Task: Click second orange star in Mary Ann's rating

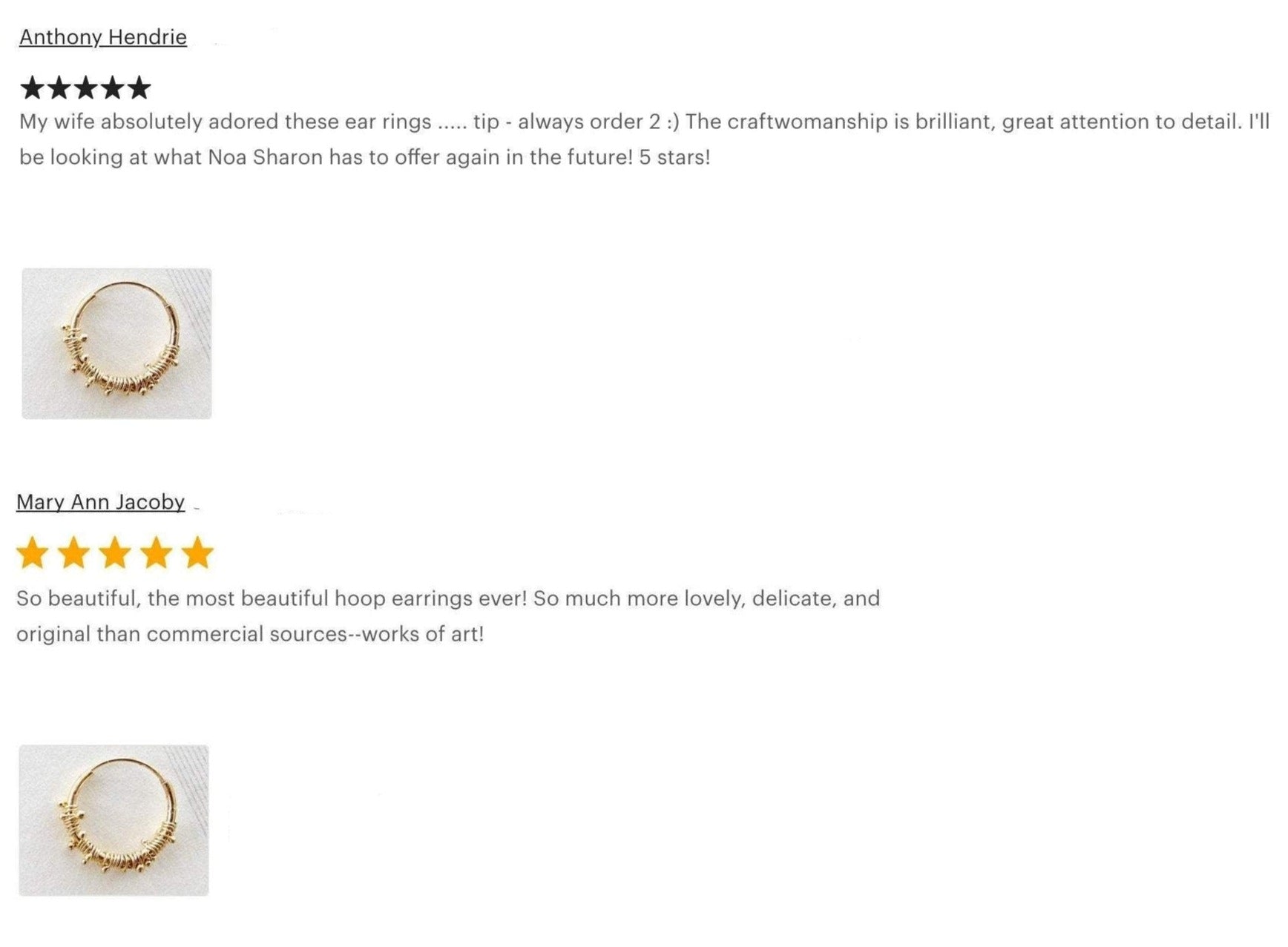Action: coord(74,553)
